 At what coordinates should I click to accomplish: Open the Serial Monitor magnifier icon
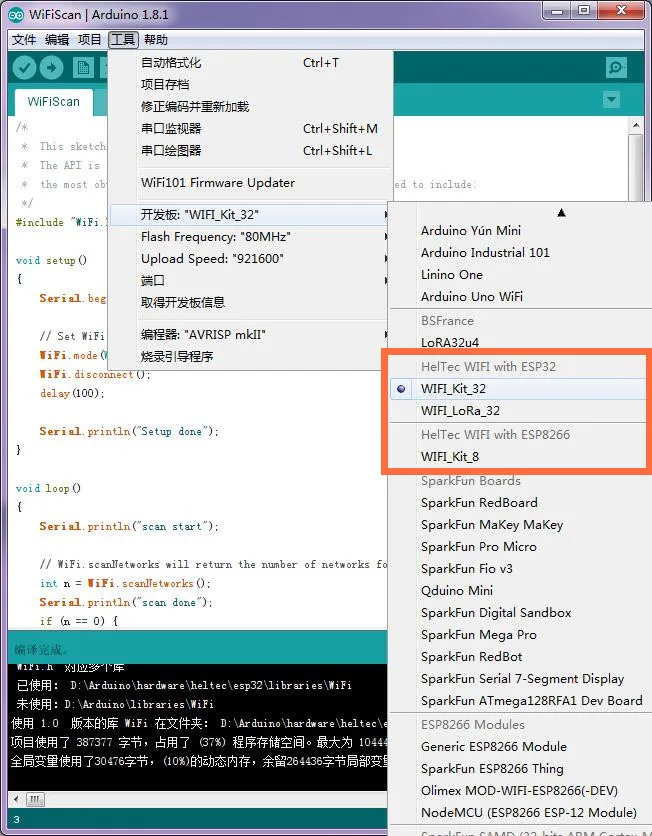point(616,68)
